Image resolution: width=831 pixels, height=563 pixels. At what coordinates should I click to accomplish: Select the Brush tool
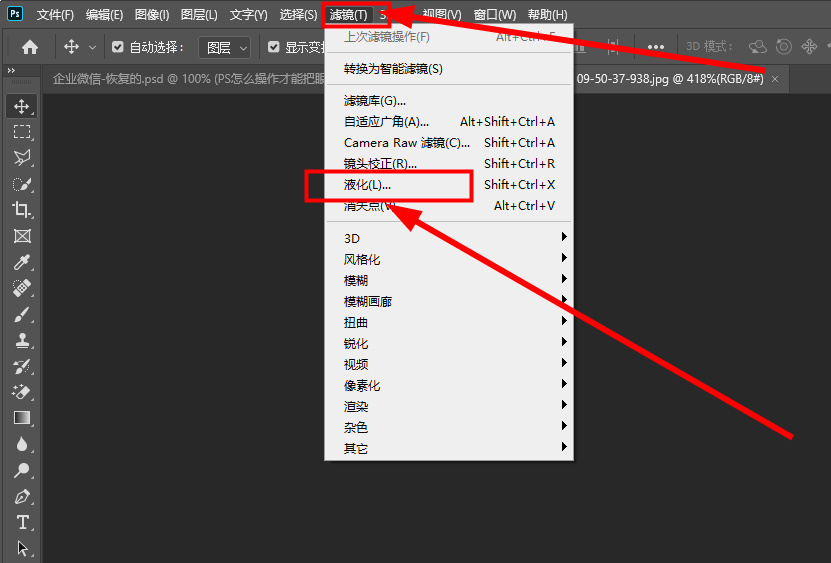pos(22,314)
